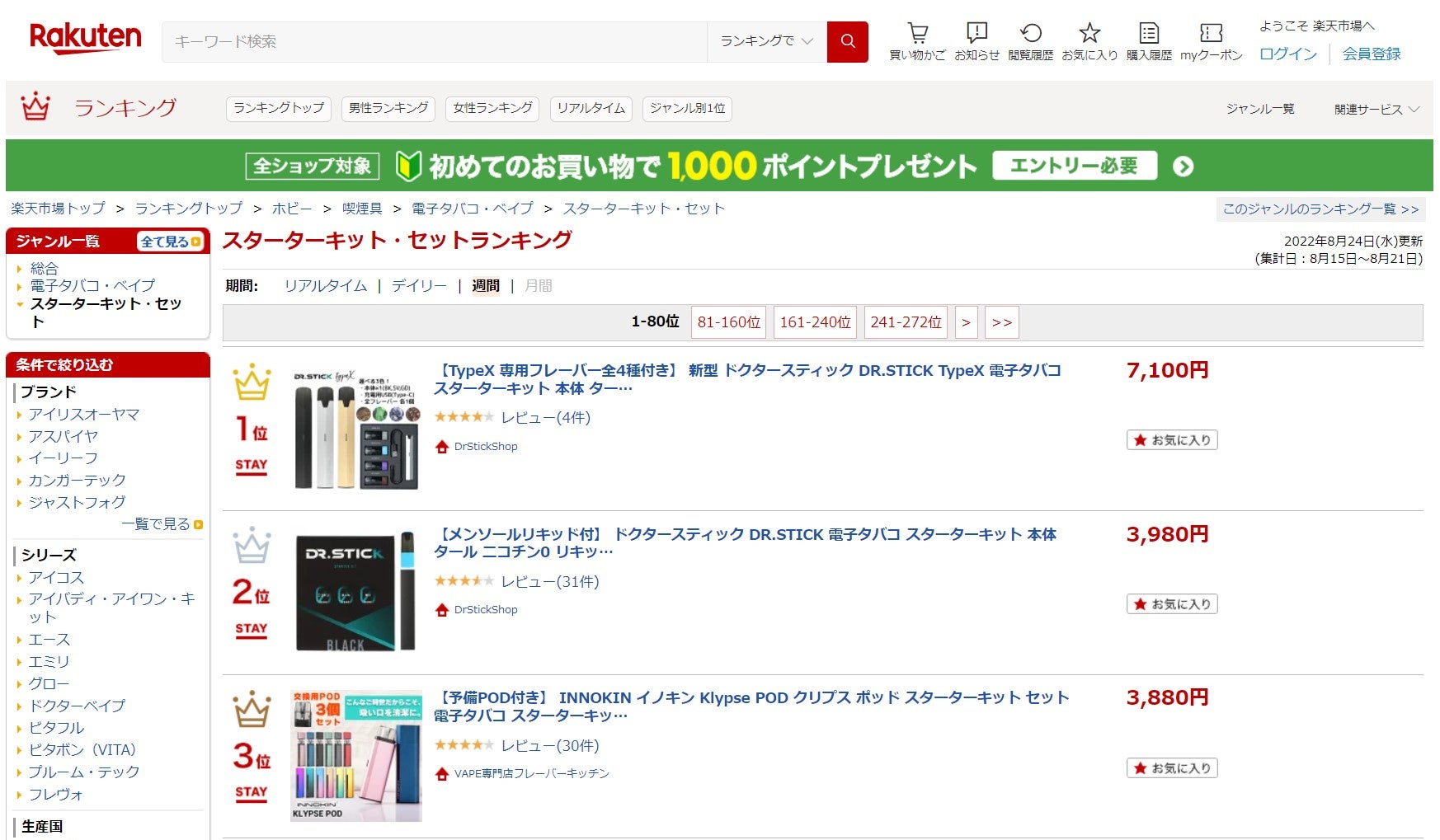Screen dimensions: 1440x840
Task: Click the 会員登録 link
Action: [x=1372, y=54]
